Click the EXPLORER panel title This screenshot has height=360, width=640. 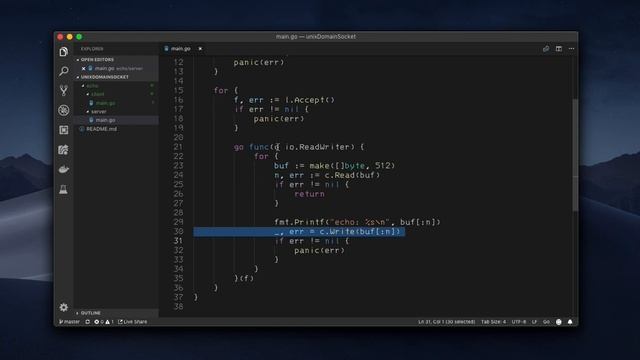click(x=92, y=49)
